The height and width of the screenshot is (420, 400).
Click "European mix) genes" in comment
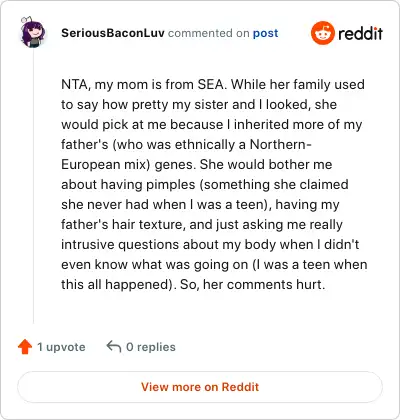coord(127,164)
